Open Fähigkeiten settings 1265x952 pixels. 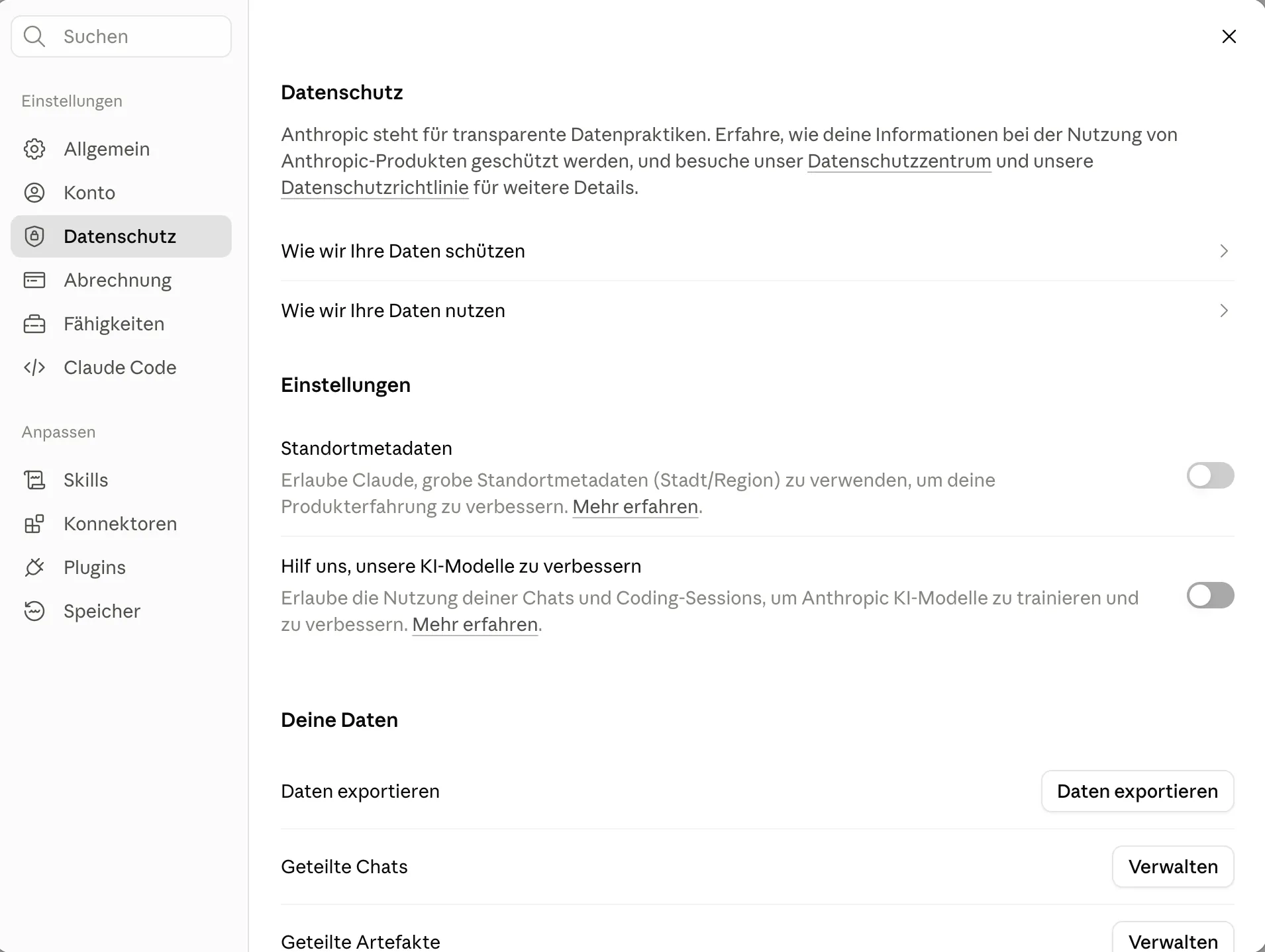coord(121,324)
